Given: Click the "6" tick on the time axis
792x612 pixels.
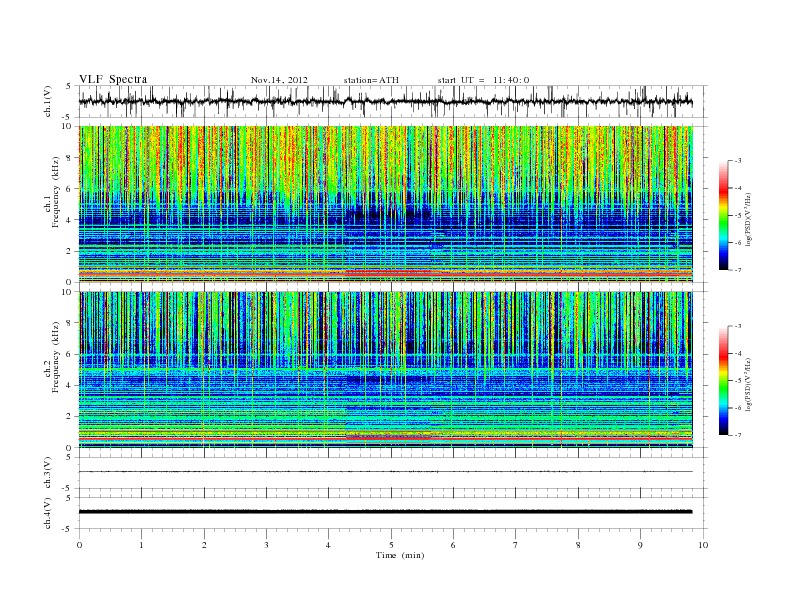Looking at the screenshot, I should pos(454,545).
